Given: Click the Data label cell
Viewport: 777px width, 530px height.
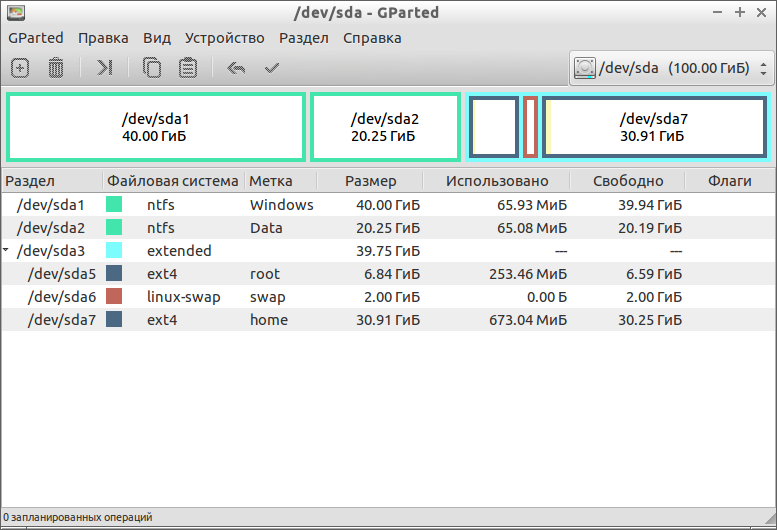Looking at the screenshot, I should click(266, 228).
